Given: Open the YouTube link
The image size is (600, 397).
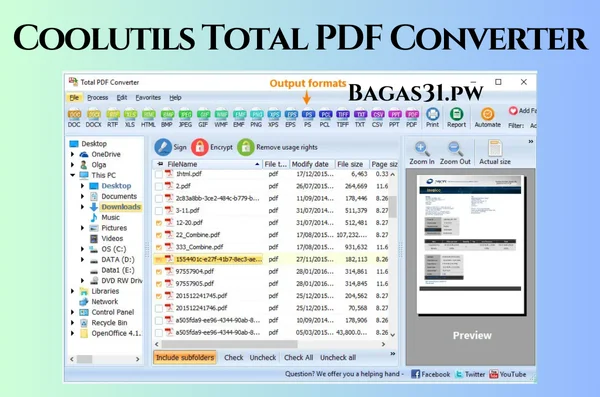Looking at the screenshot, I should tap(508, 374).
